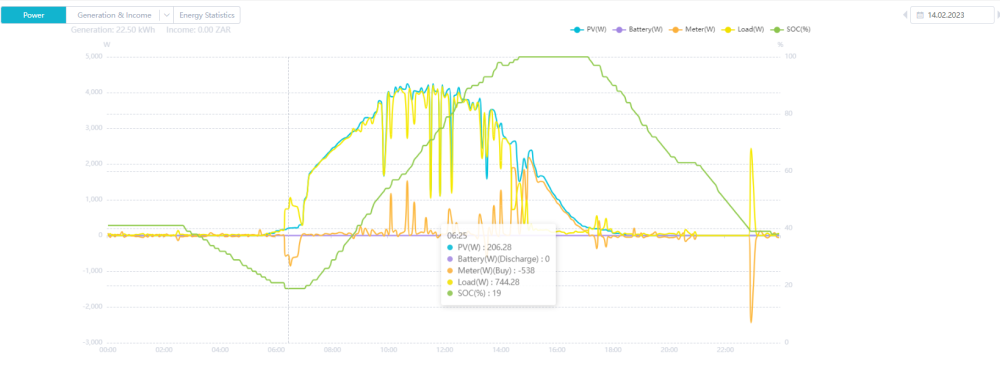The width and height of the screenshot is (1000, 388).
Task: Toggle the Battery(W) legend series
Action: (x=637, y=29)
